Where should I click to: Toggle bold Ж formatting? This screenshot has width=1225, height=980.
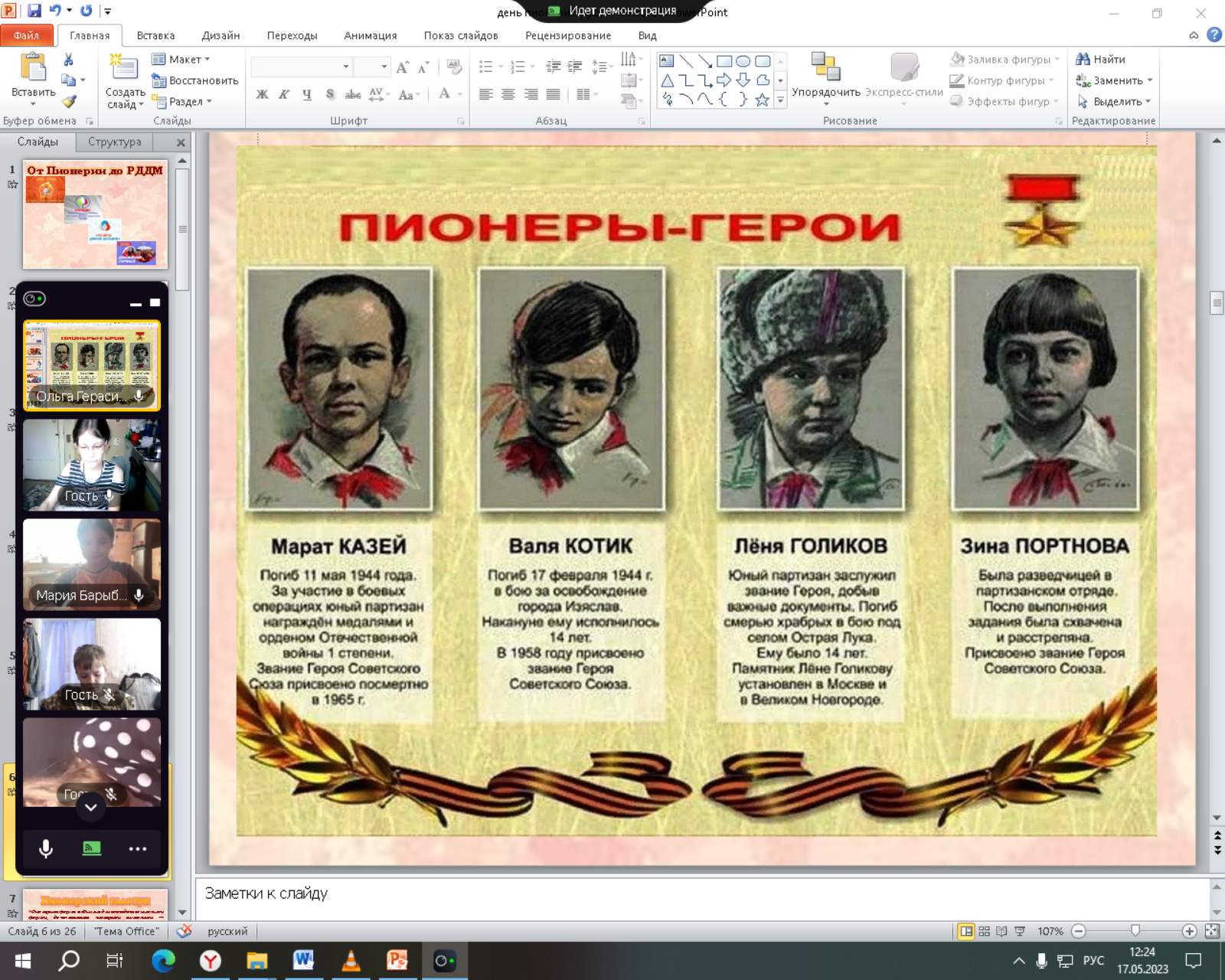262,94
